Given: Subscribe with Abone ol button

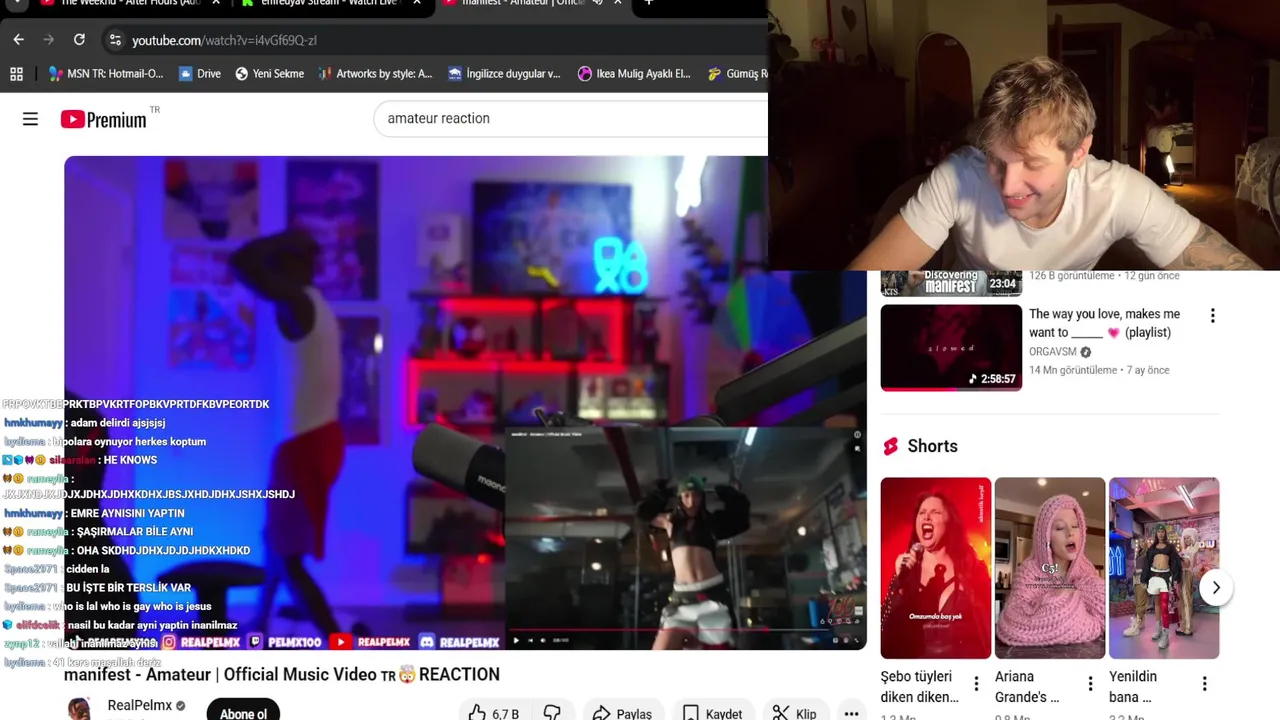Looking at the screenshot, I should point(243,712).
